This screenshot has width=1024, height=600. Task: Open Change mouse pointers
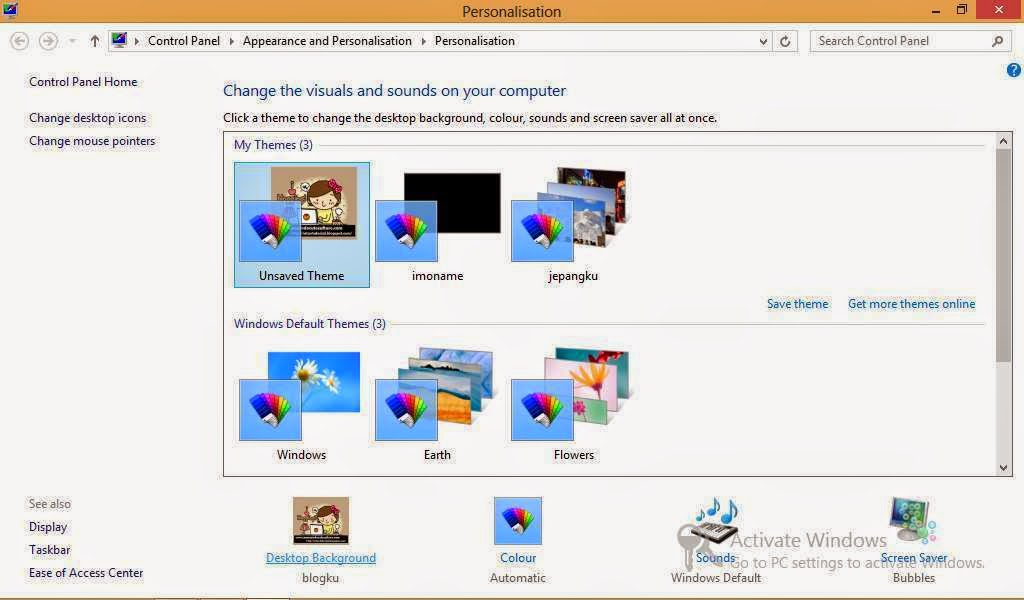pyautogui.click(x=92, y=141)
